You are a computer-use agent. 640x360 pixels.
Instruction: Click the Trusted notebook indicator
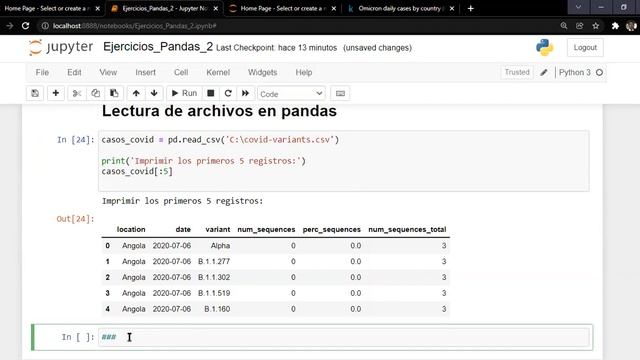tap(517, 72)
